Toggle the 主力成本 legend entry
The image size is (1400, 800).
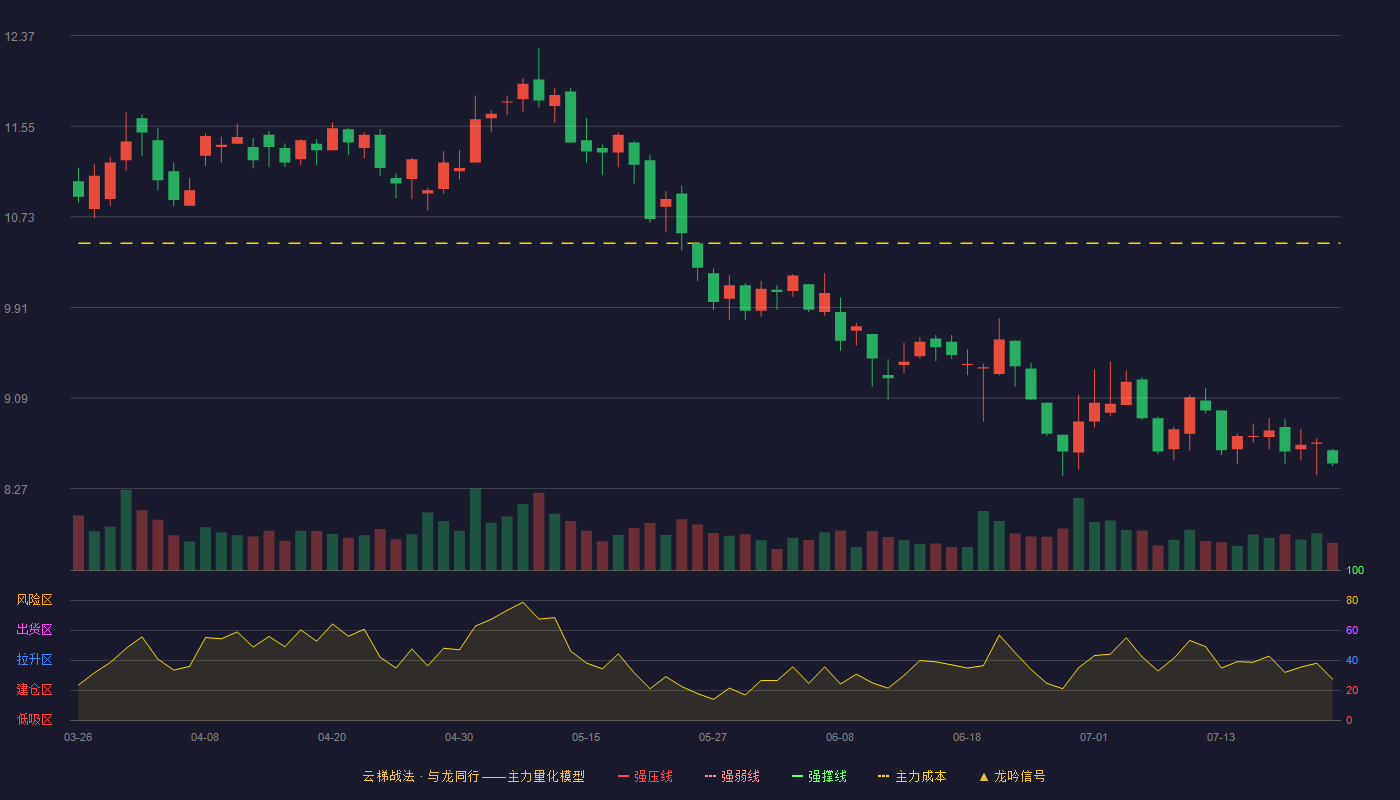[912, 776]
